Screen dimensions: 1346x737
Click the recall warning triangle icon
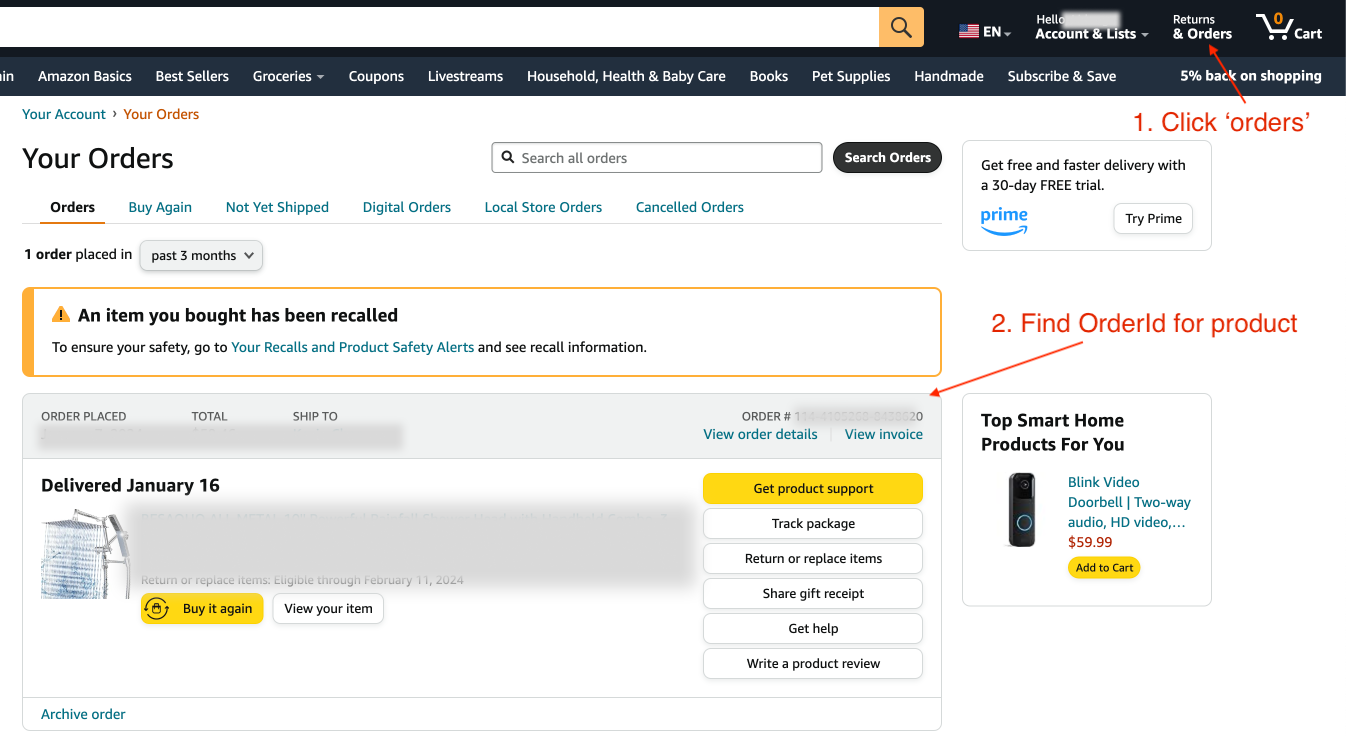pyautogui.click(x=61, y=315)
